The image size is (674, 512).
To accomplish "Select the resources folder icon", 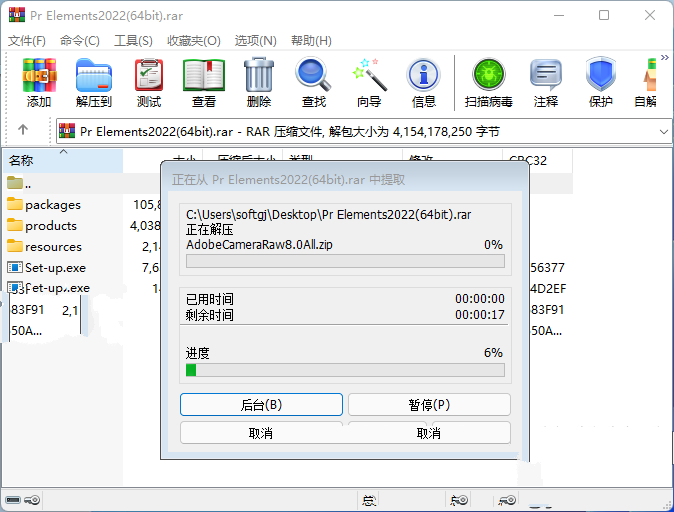I will click(15, 246).
